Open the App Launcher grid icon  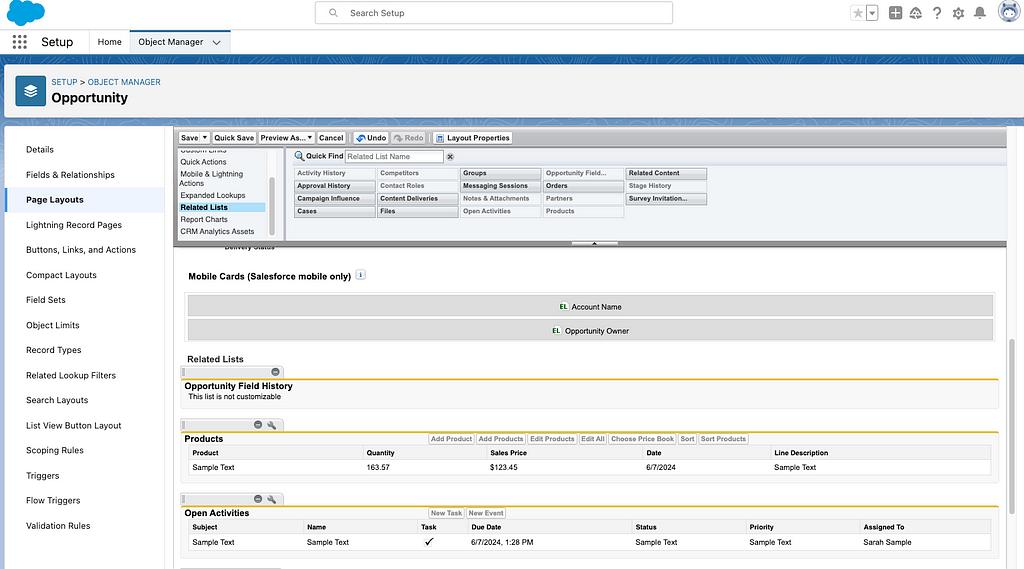[19, 42]
